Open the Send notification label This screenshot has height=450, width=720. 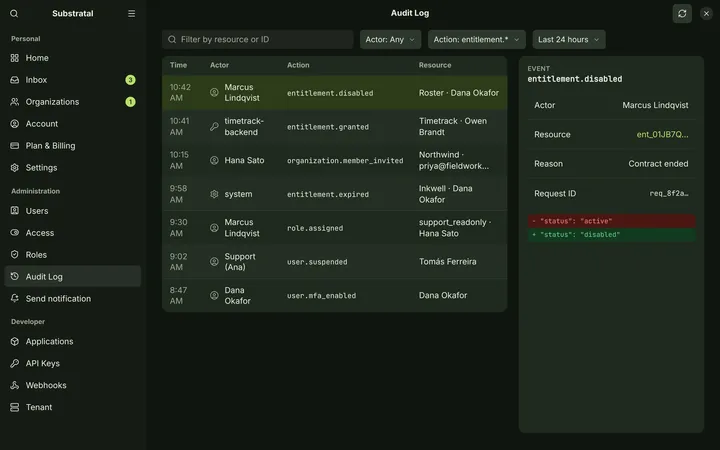(58, 298)
